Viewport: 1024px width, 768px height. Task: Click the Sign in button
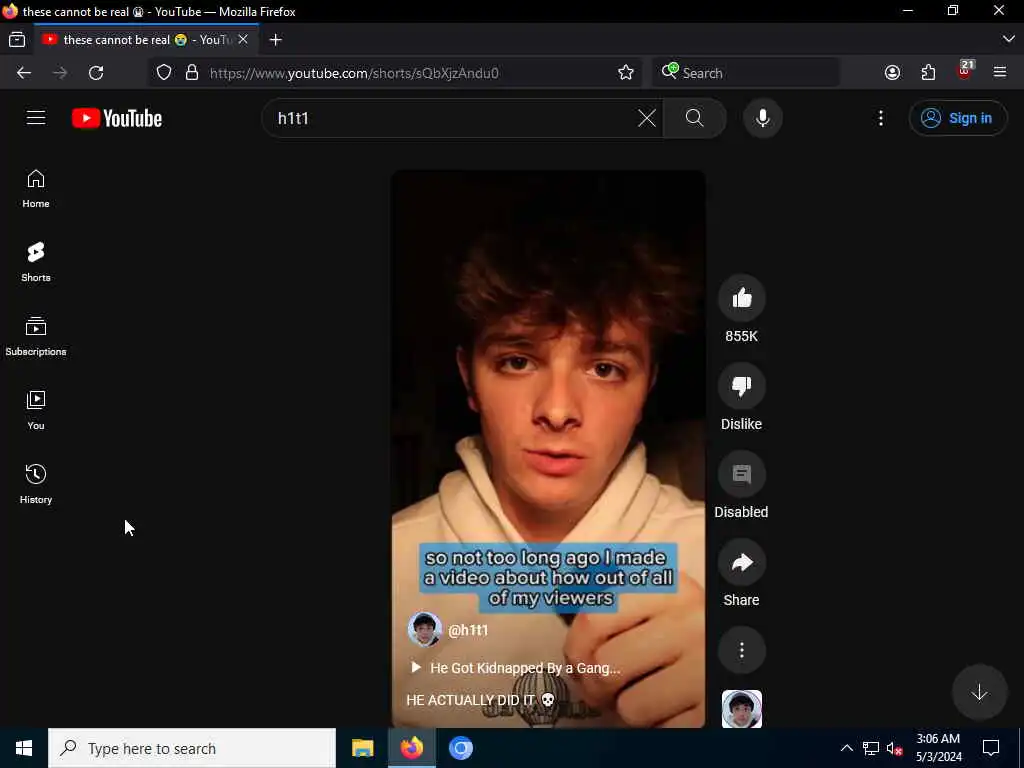(958, 118)
